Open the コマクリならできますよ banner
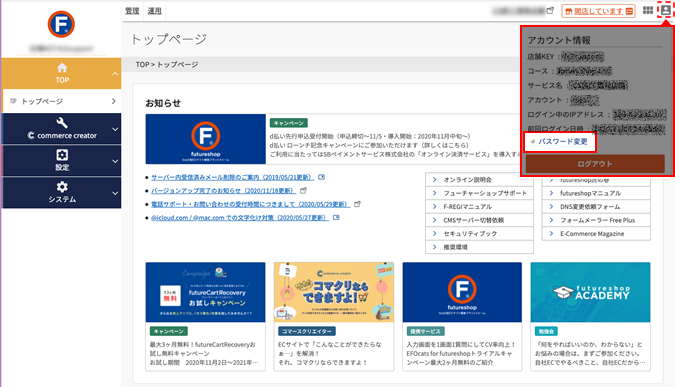 point(334,292)
